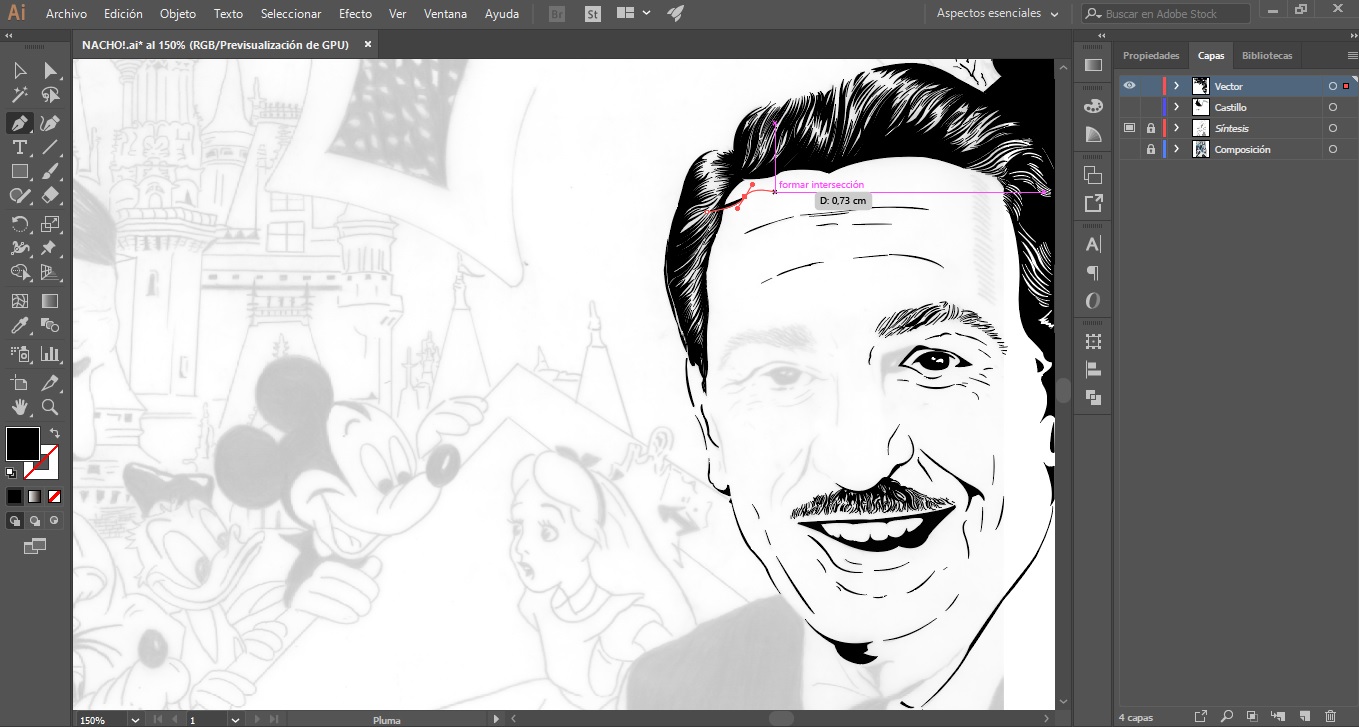Screen dimensions: 1359x727
Task: Expand the Vector layer
Action: [1176, 86]
